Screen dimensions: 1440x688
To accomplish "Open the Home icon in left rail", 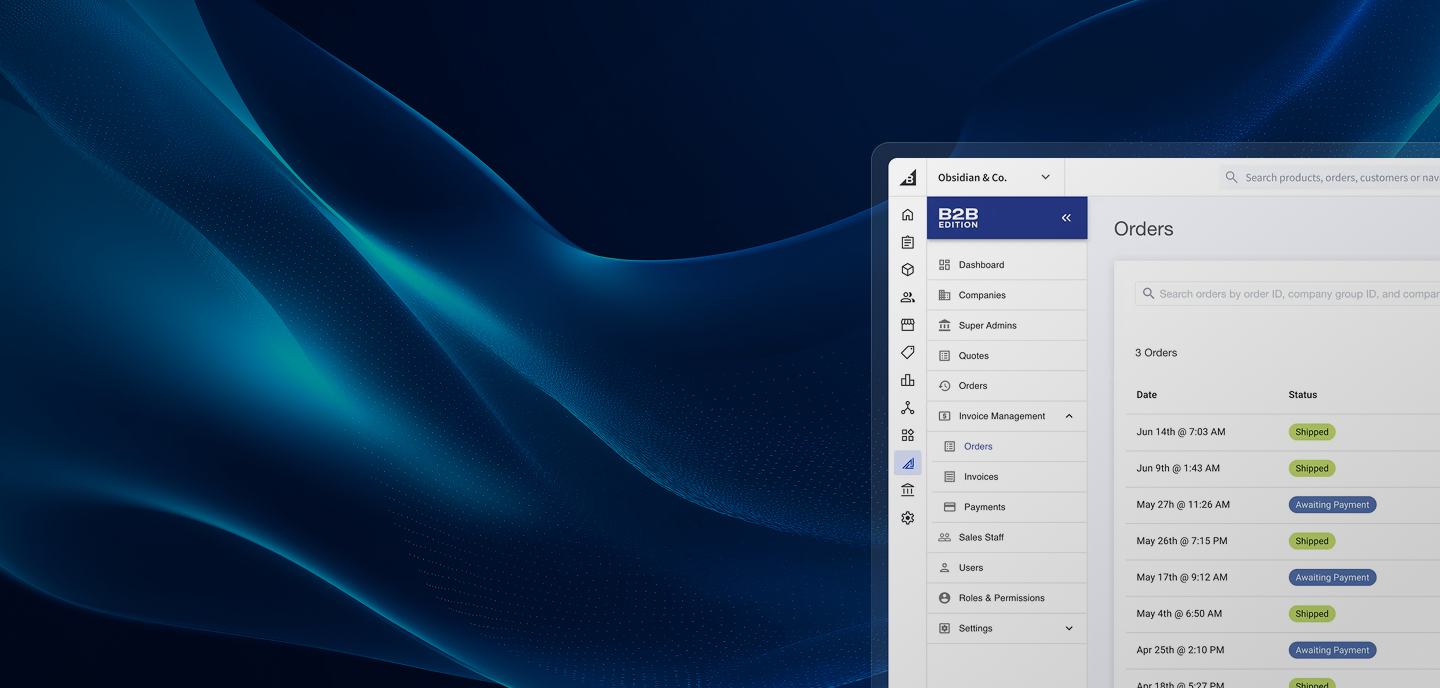I will (x=907, y=214).
